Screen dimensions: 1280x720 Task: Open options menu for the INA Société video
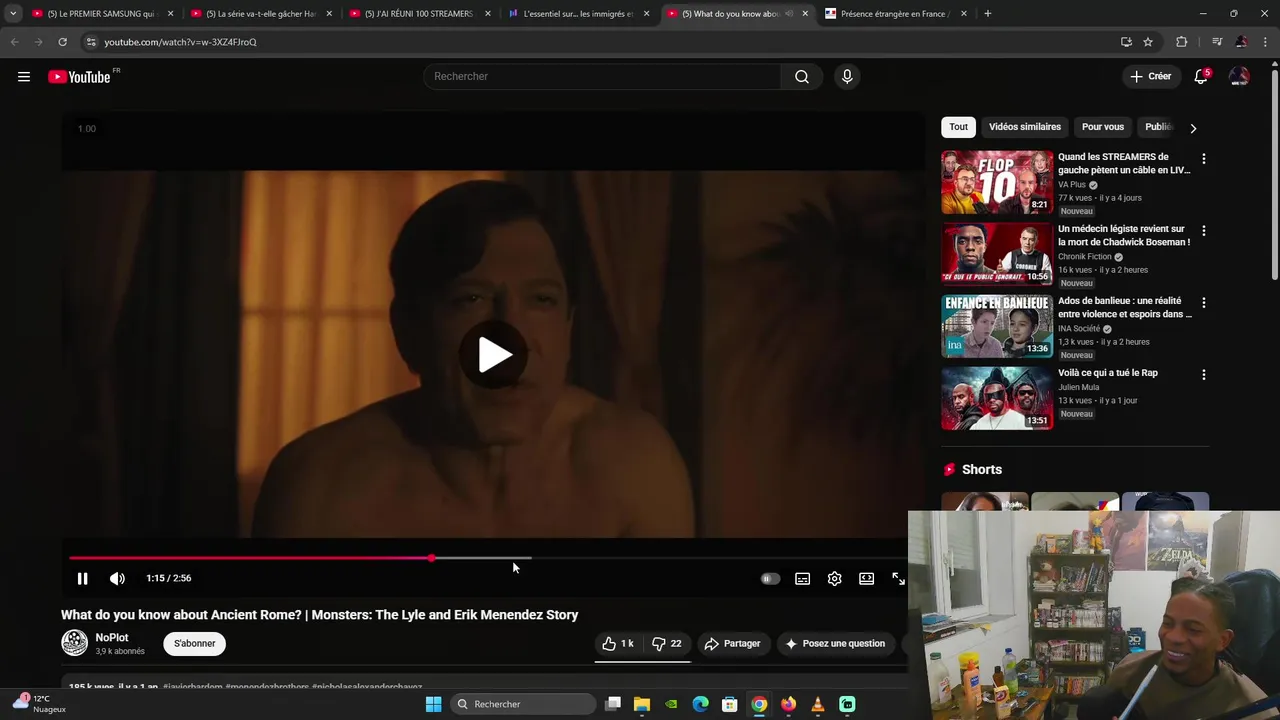(1203, 303)
